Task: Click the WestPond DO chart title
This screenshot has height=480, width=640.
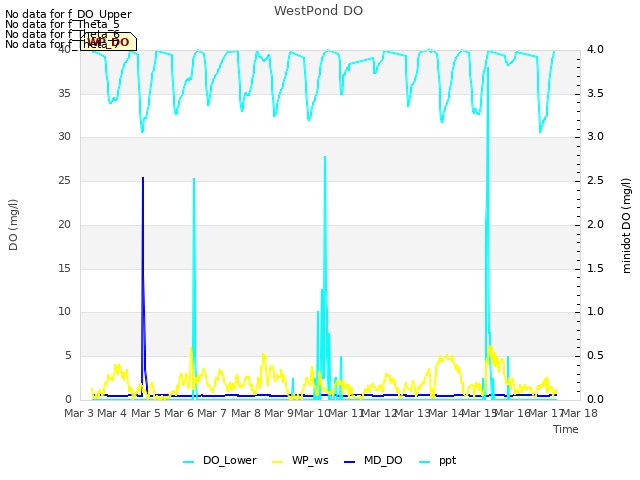Action: pos(318,11)
